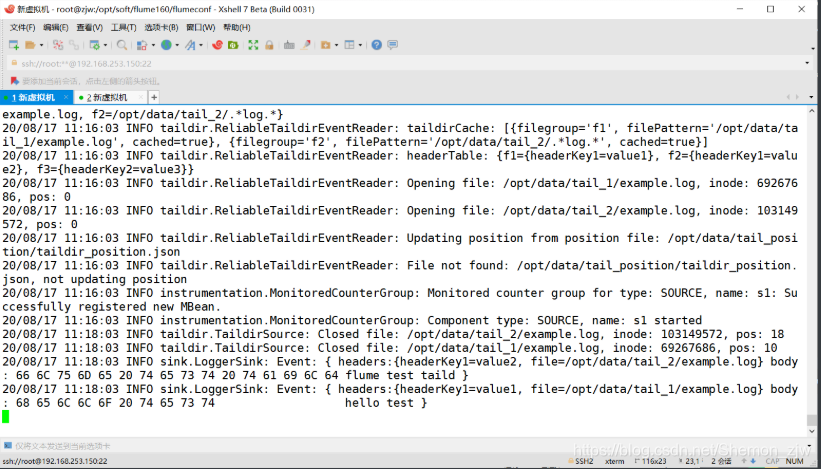
Task: Click the highlight pen icon
Action: click(x=306, y=46)
